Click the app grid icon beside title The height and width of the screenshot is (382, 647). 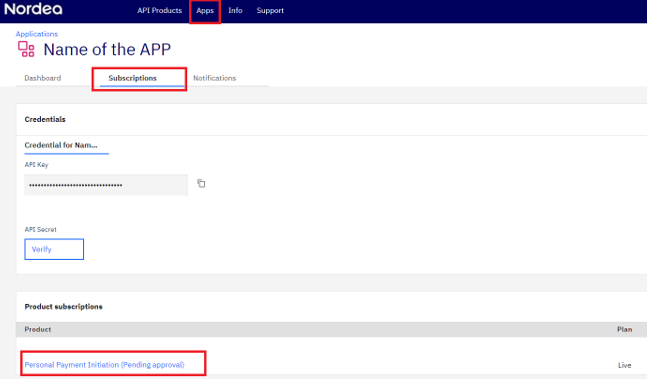(26, 49)
